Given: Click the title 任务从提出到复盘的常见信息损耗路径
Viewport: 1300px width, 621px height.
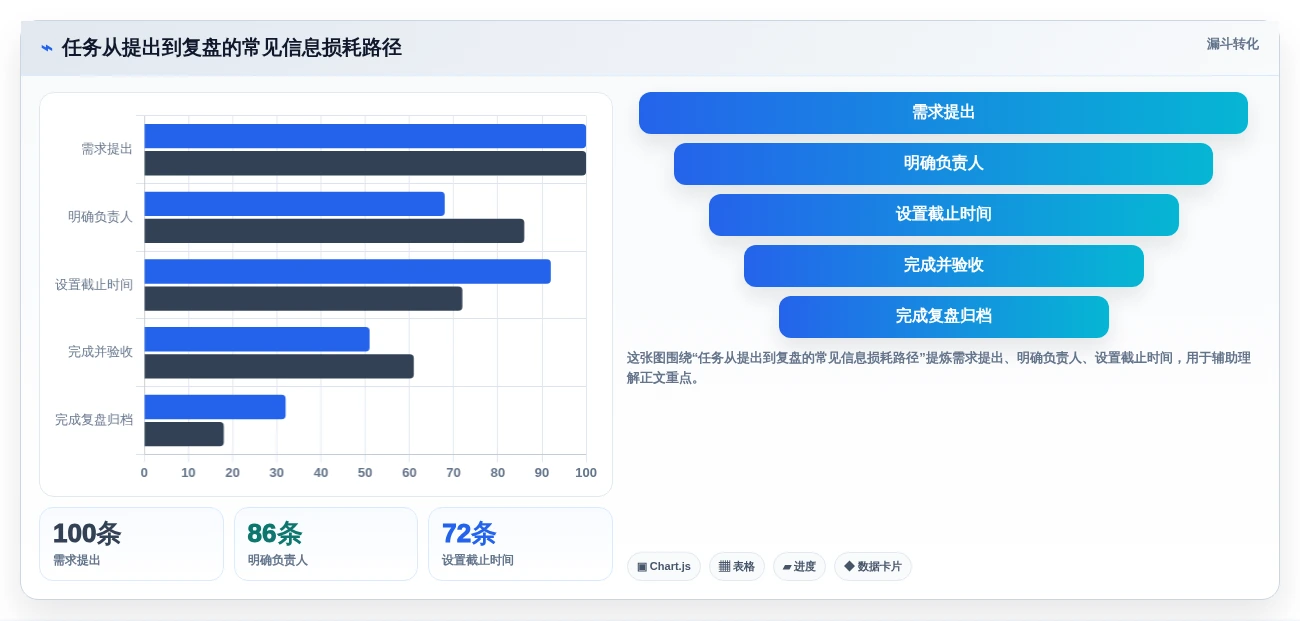Looking at the screenshot, I should [x=232, y=47].
